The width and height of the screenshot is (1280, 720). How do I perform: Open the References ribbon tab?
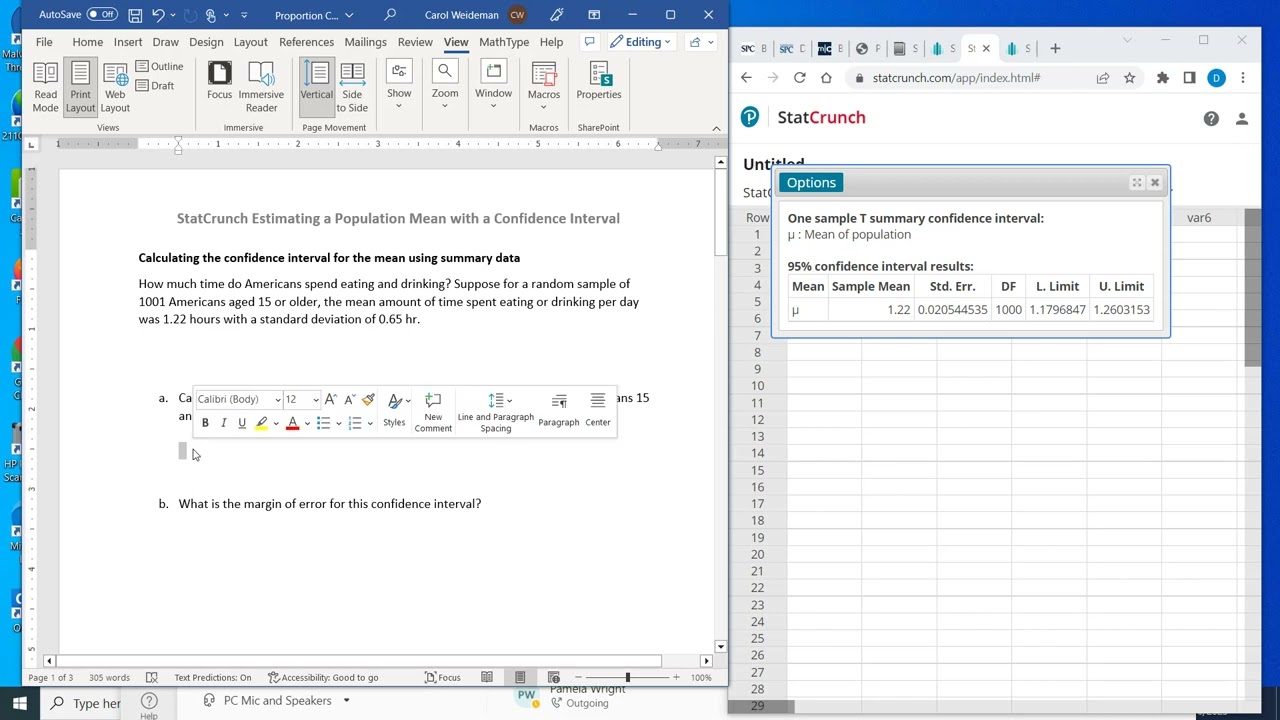[x=306, y=42]
